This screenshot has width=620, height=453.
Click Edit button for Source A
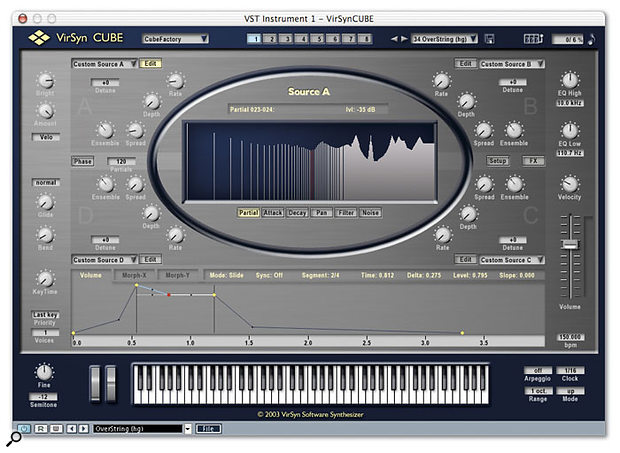click(150, 64)
